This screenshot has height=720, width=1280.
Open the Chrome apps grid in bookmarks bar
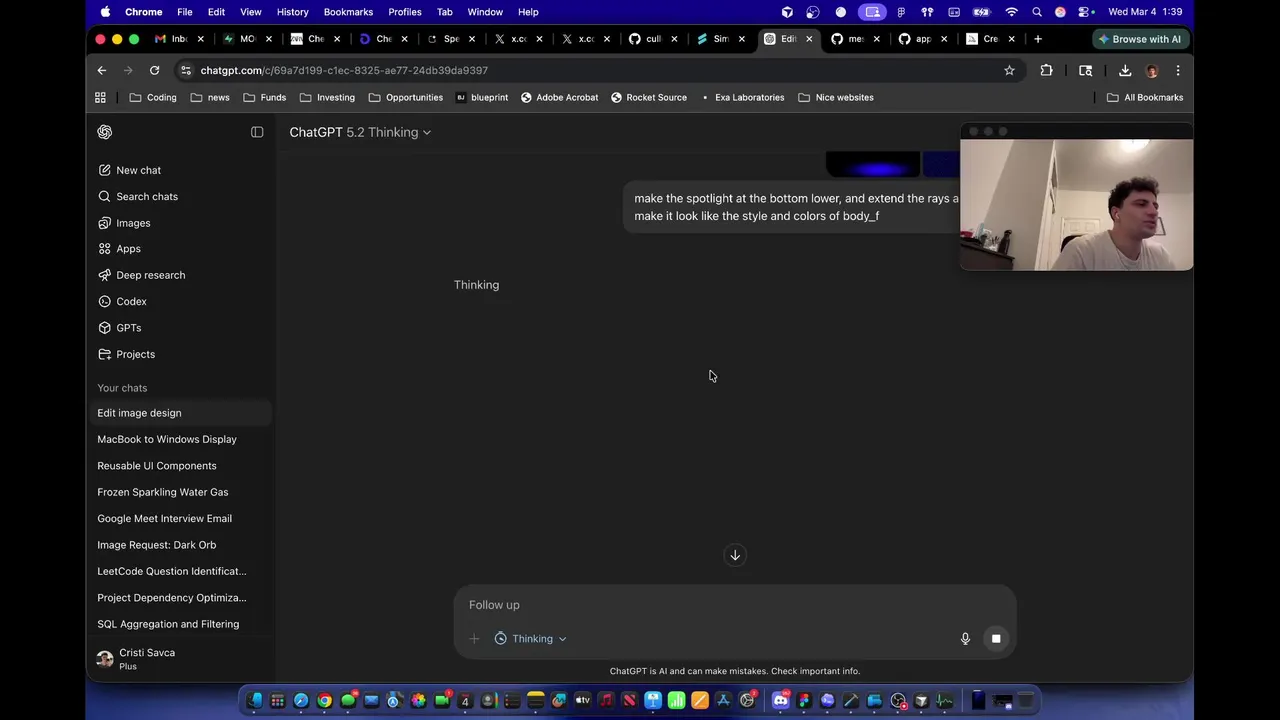pyautogui.click(x=100, y=97)
